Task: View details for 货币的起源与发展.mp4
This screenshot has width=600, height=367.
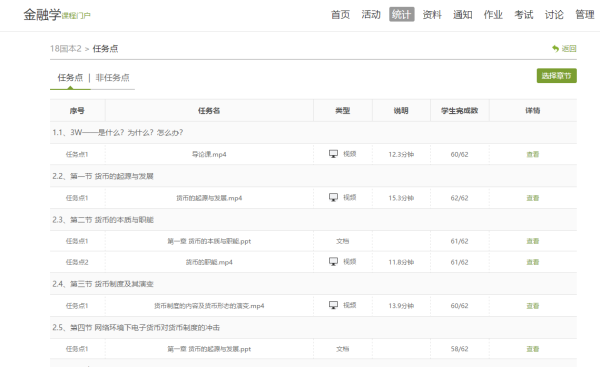Action: (x=533, y=198)
